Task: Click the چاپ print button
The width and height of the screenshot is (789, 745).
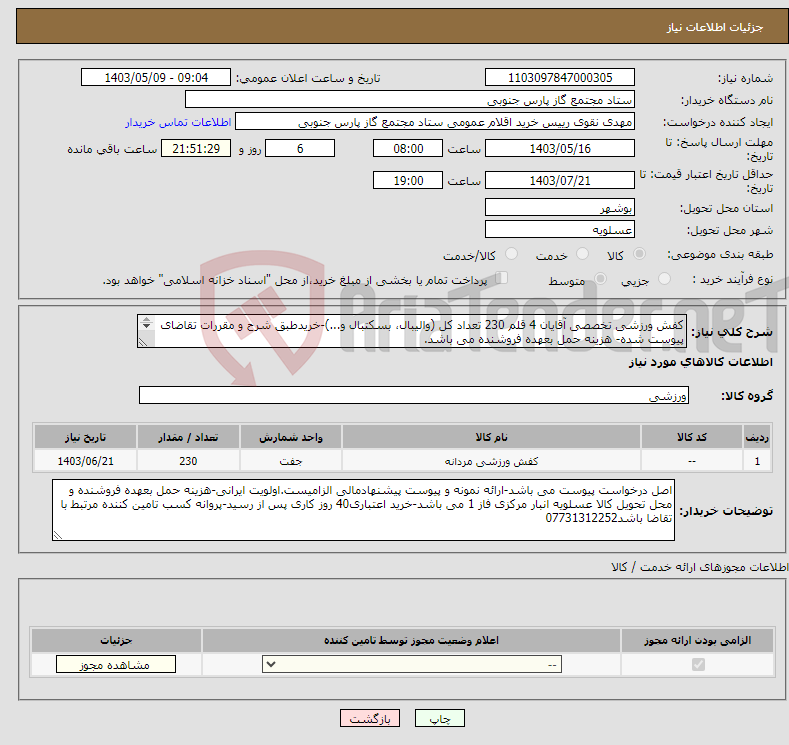Action: [x=440, y=718]
